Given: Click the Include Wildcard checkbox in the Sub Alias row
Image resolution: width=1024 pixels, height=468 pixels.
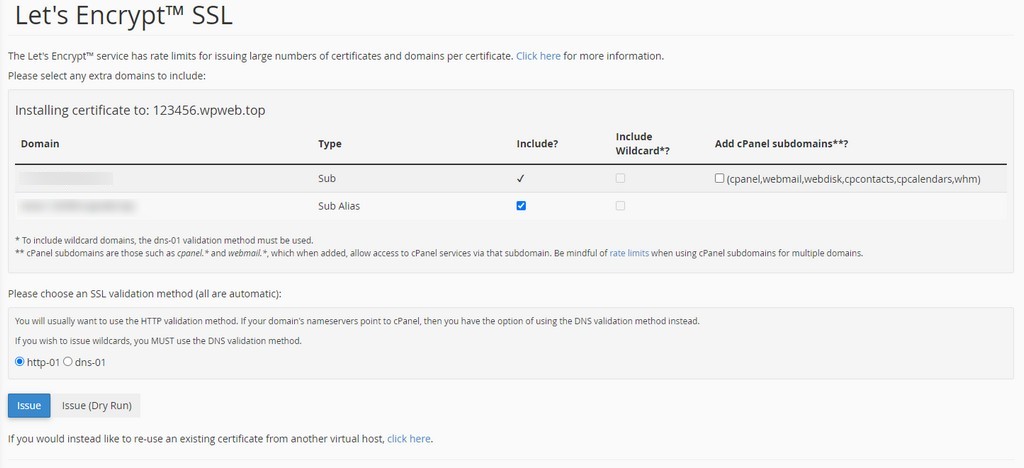Looking at the screenshot, I should click(620, 206).
